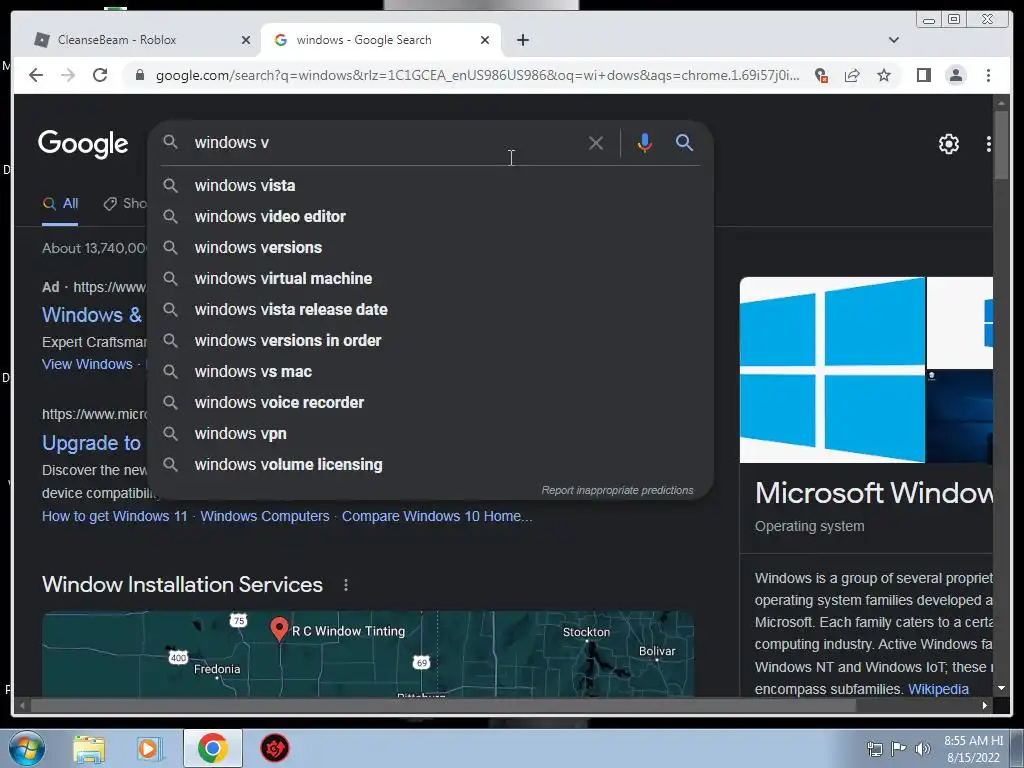
Task: Open the Chrome profile avatar
Action: (955, 75)
